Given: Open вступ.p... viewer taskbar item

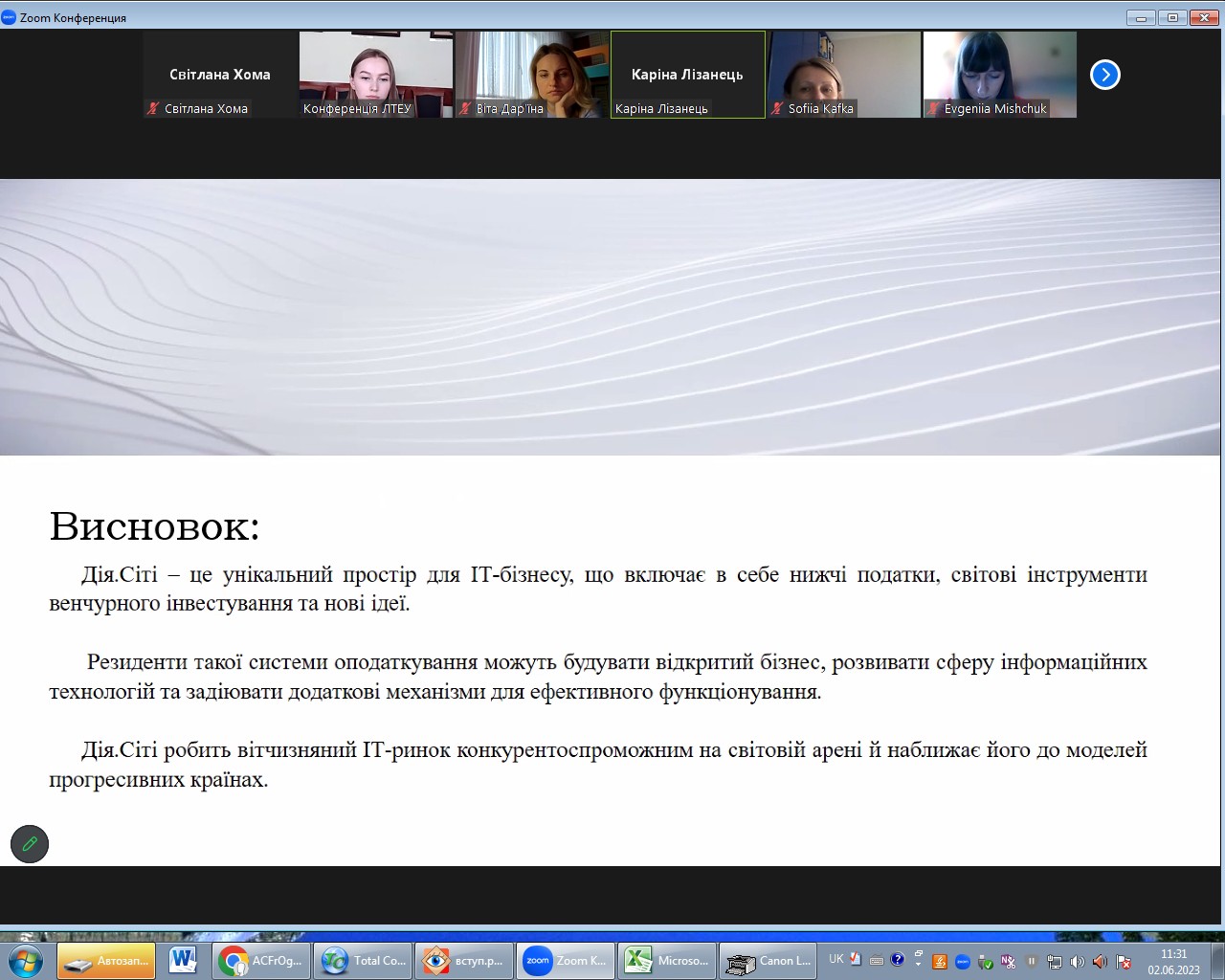Looking at the screenshot, I should click(464, 960).
